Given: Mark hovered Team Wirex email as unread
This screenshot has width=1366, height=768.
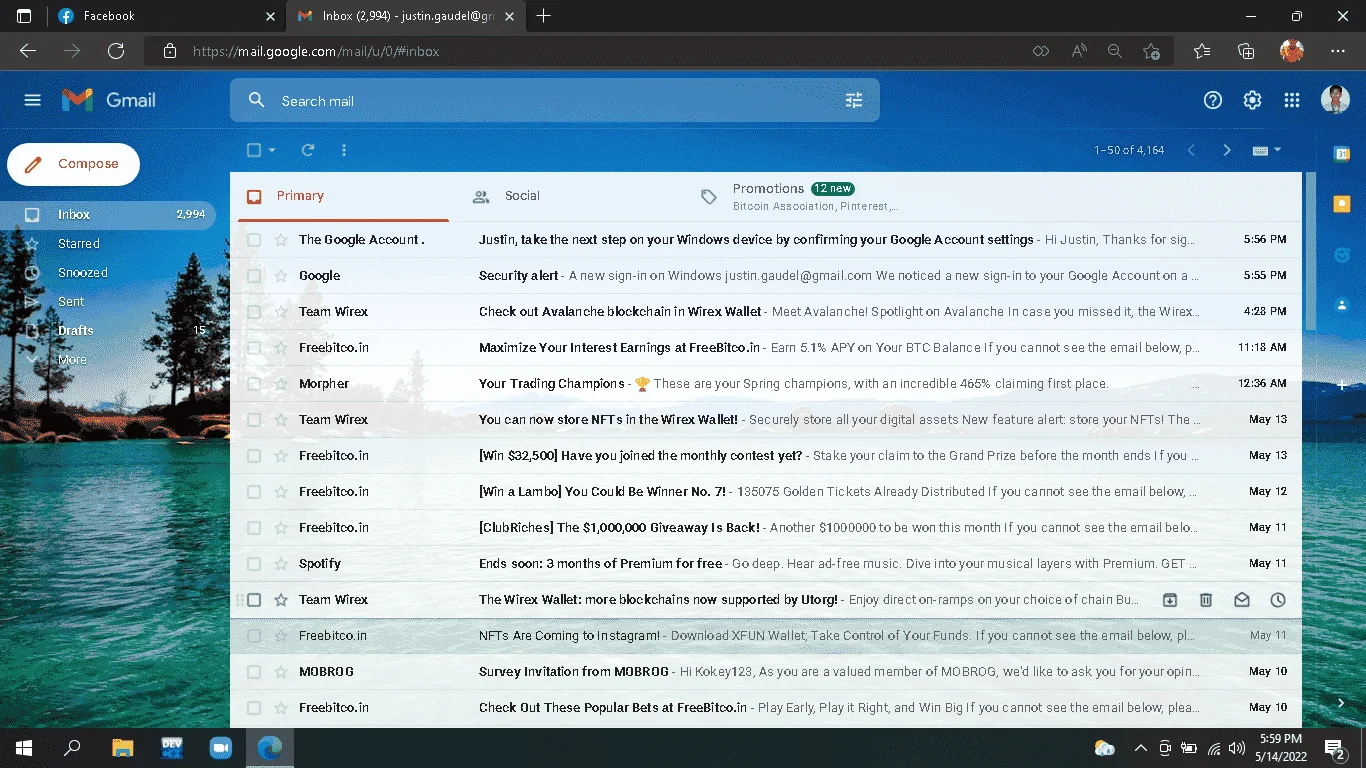Looking at the screenshot, I should pos(1241,600).
